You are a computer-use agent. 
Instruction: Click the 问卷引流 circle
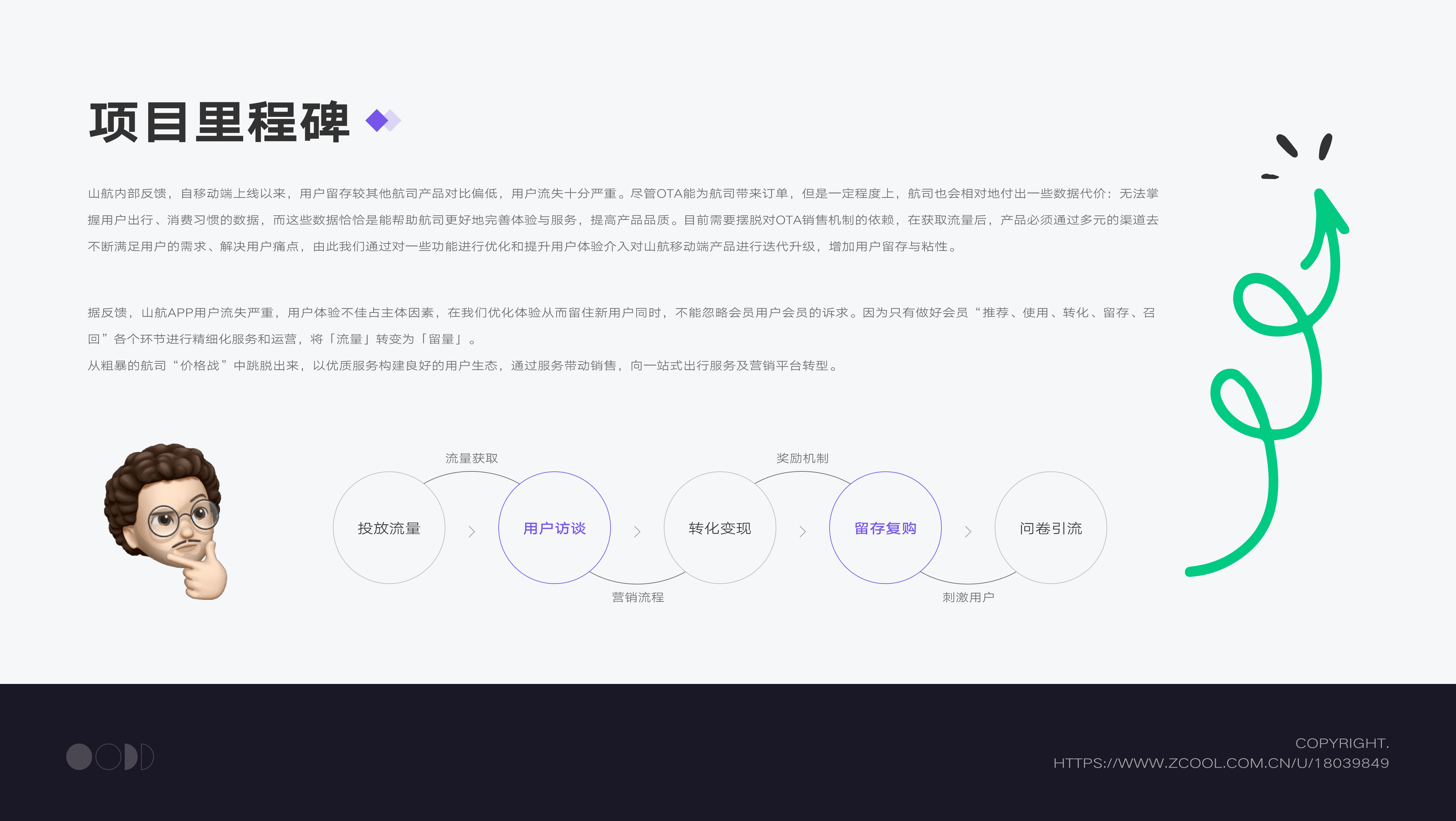1051,528
